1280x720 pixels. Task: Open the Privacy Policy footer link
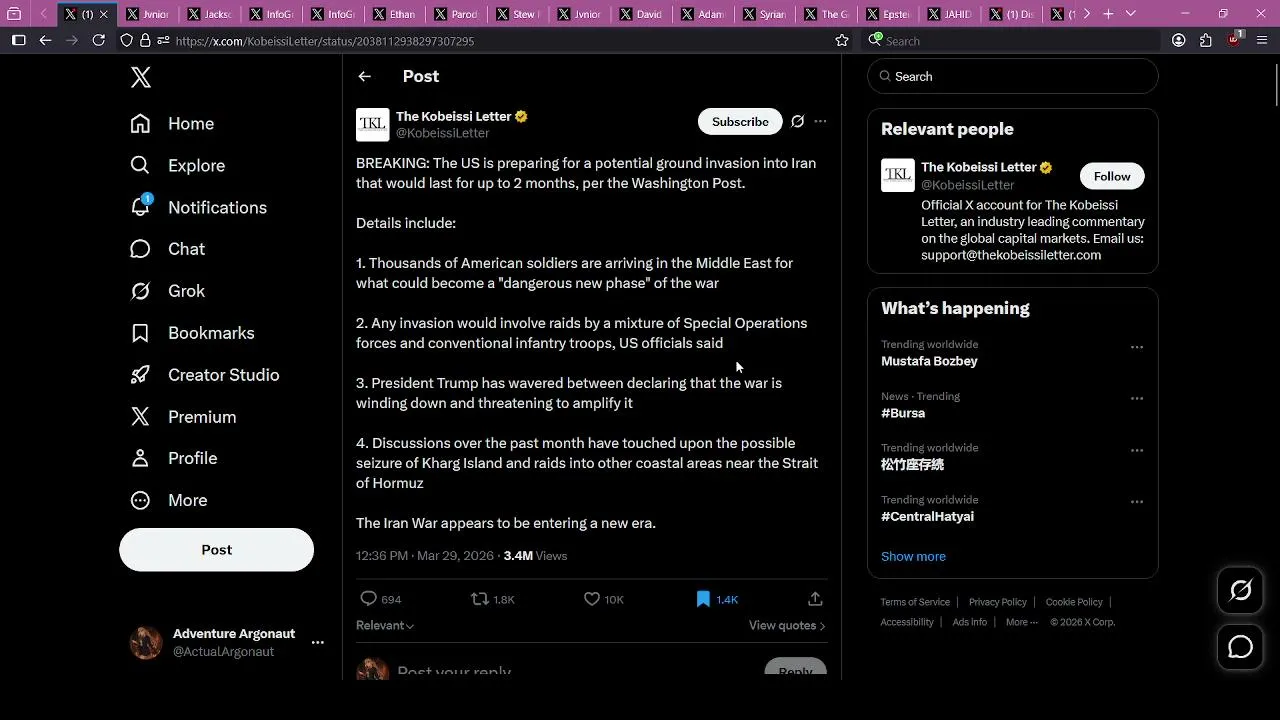click(998, 602)
